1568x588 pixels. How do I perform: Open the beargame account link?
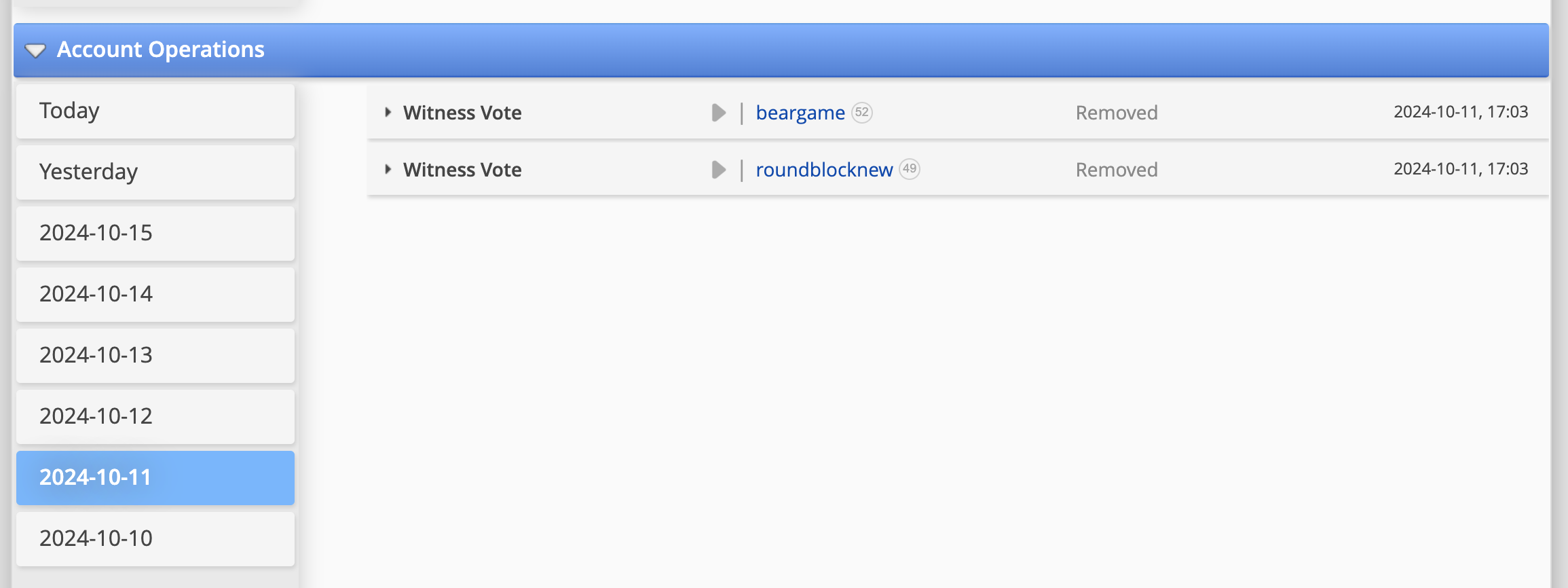[800, 113]
